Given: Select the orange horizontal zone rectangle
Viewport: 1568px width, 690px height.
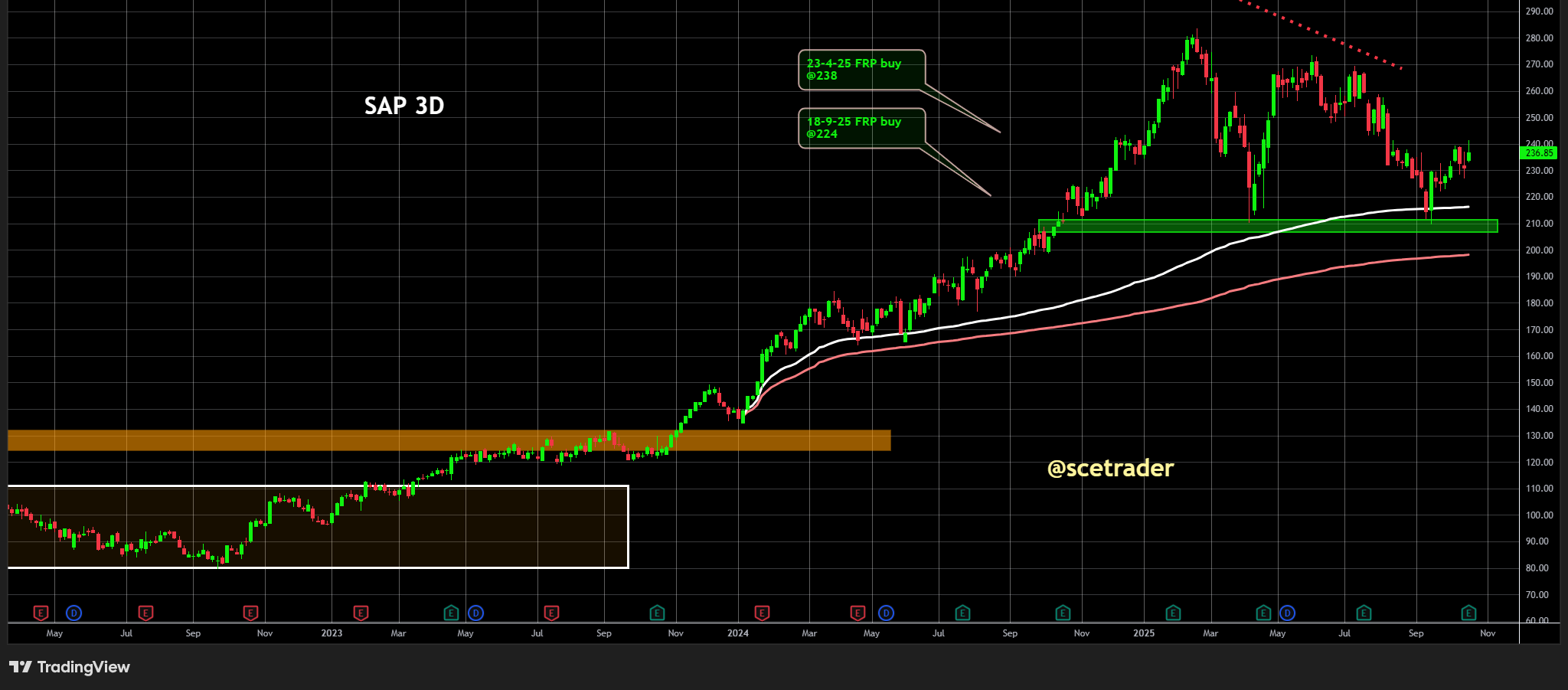Looking at the screenshot, I should (449, 440).
